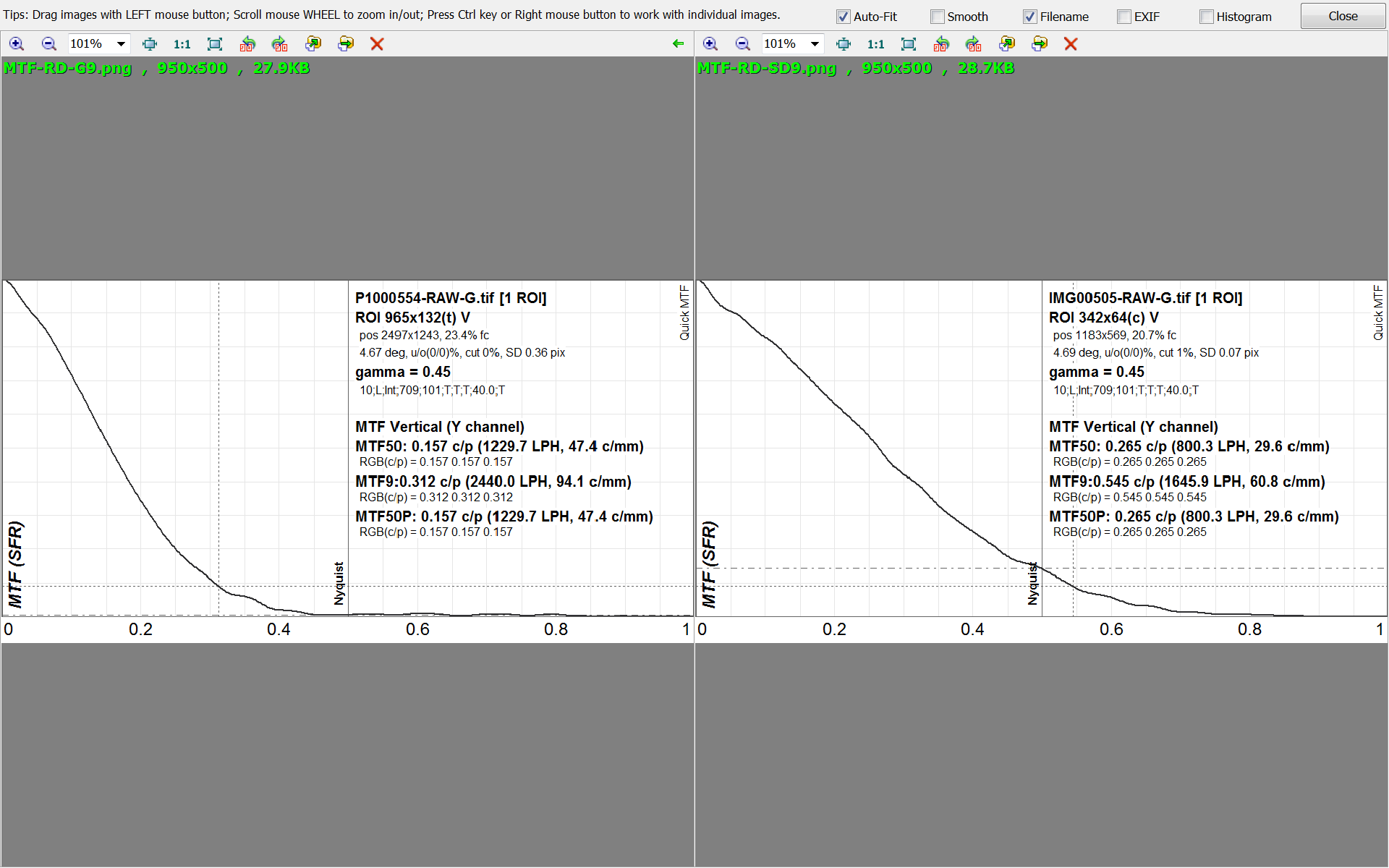Uncheck the Filename checkbox
The width and height of the screenshot is (1389, 868).
[1029, 17]
